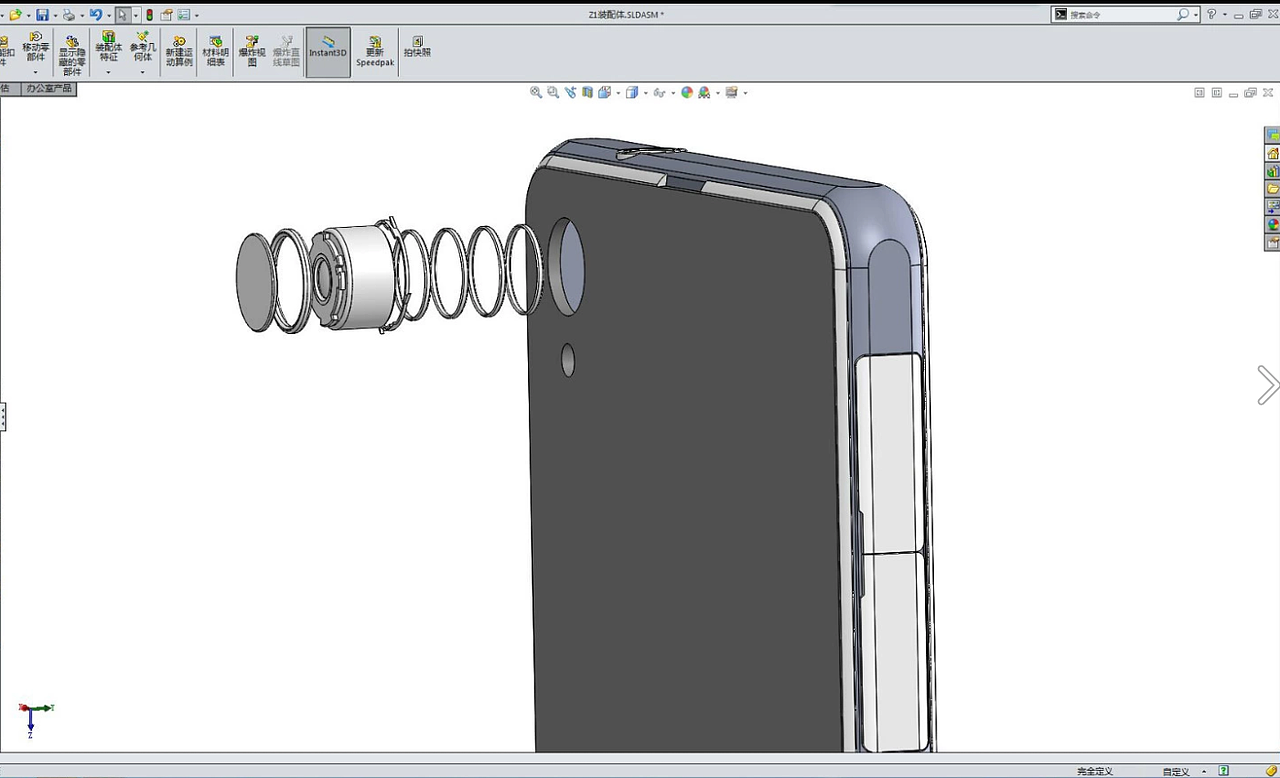
Task: Activate the Section View tool
Action: pyautogui.click(x=587, y=92)
